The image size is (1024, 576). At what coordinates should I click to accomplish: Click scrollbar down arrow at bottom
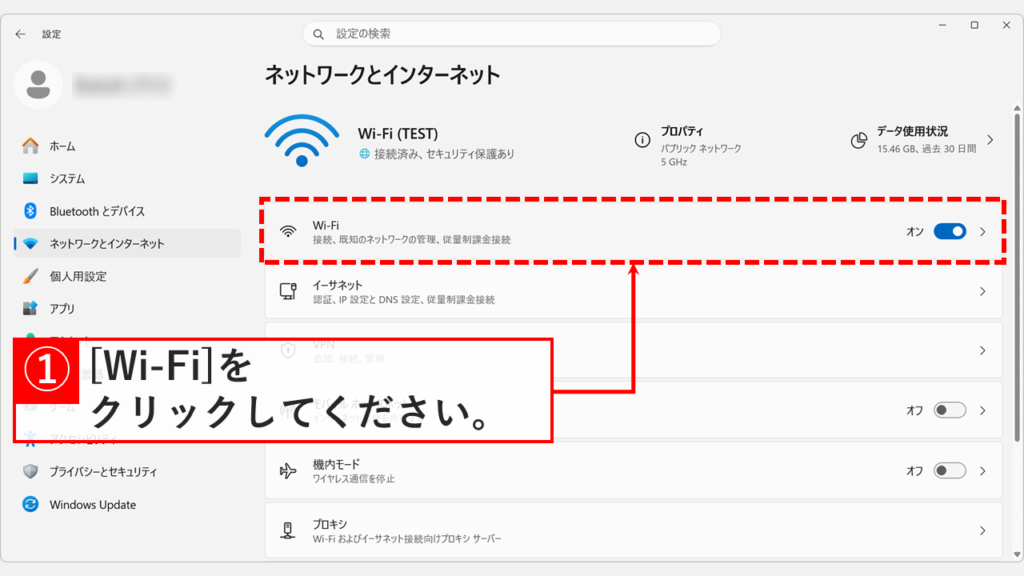(x=1017, y=554)
